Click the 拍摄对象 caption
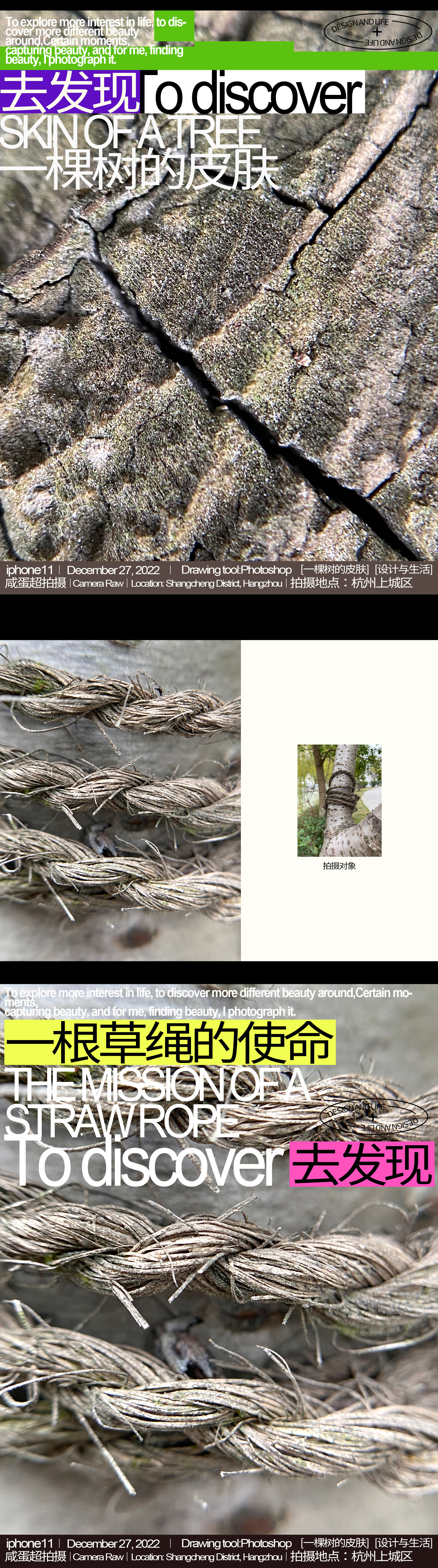Viewport: 438px width, 1568px height. 339,866
